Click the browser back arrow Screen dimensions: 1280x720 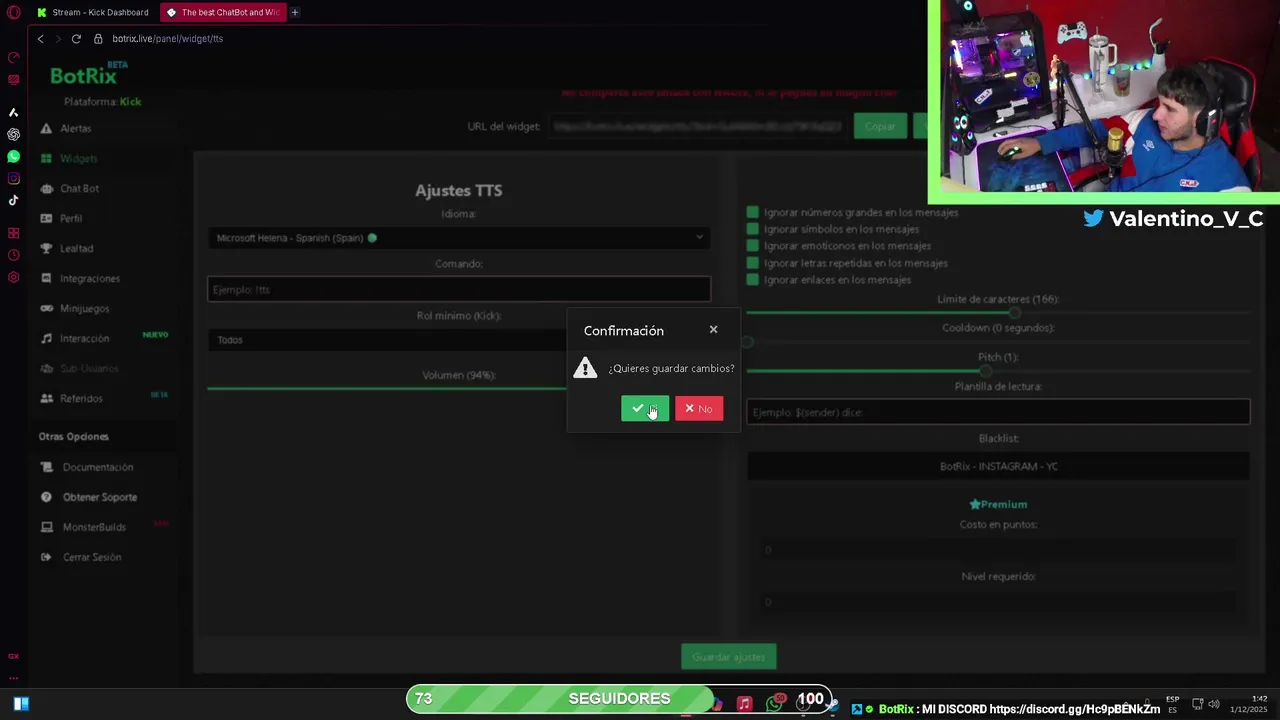(40, 39)
